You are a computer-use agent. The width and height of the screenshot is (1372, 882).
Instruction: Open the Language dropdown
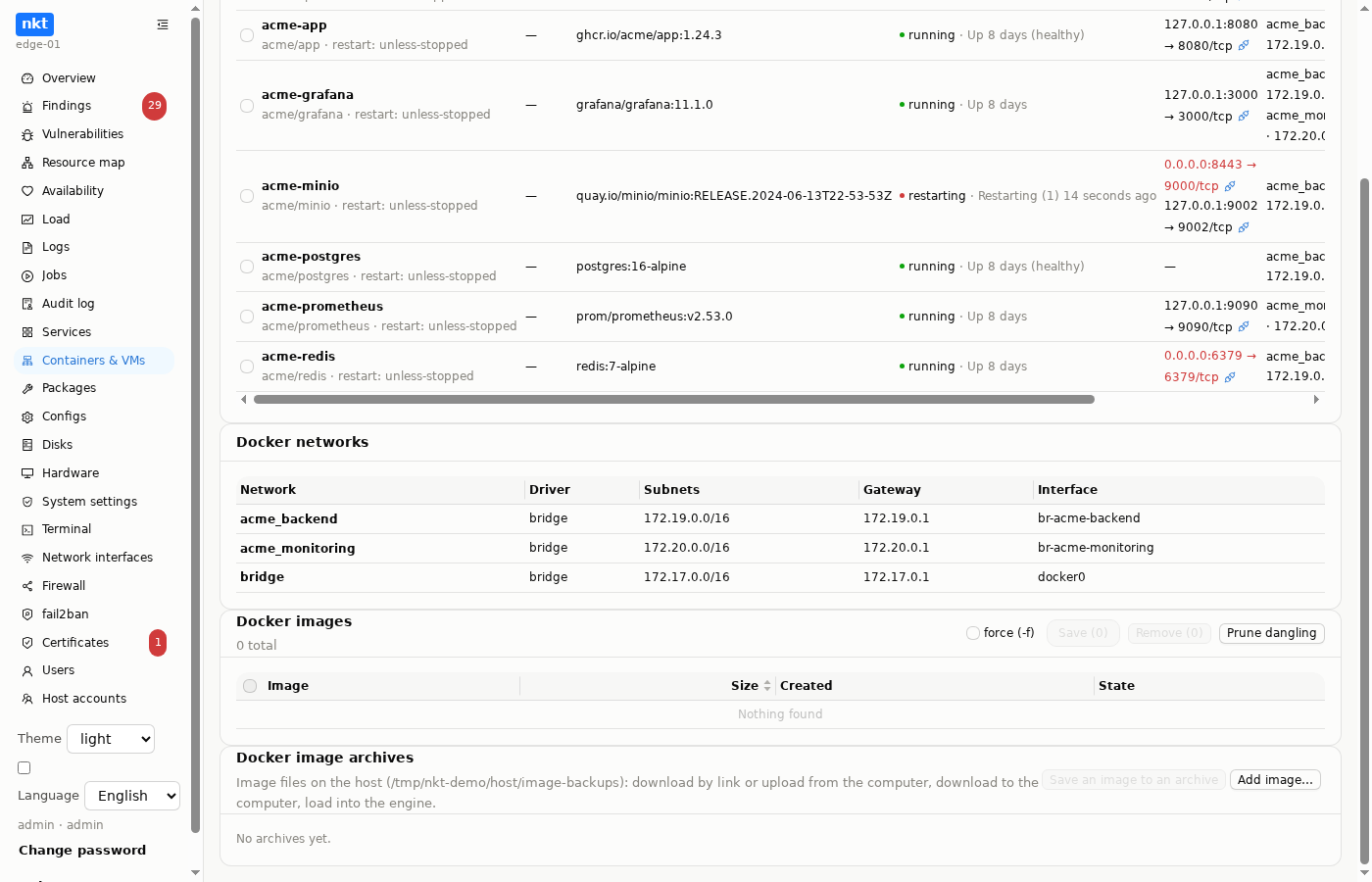coord(132,796)
